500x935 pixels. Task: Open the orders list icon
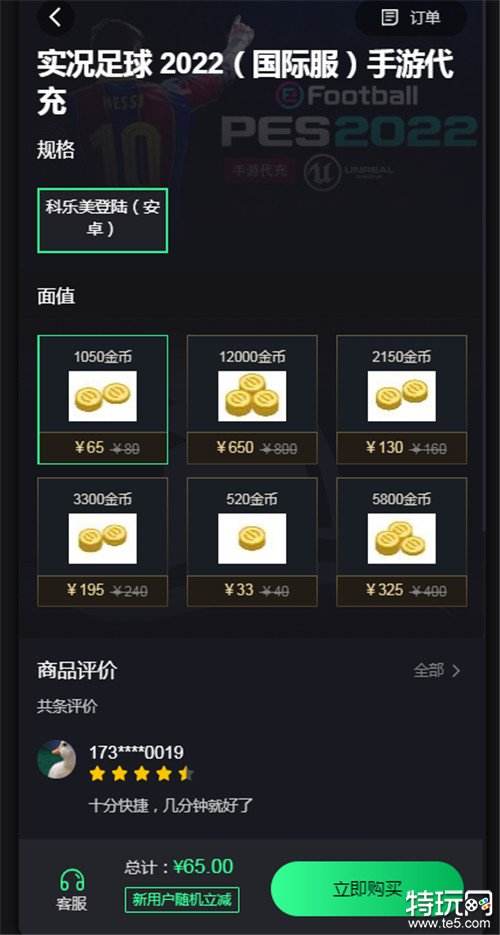pos(390,18)
